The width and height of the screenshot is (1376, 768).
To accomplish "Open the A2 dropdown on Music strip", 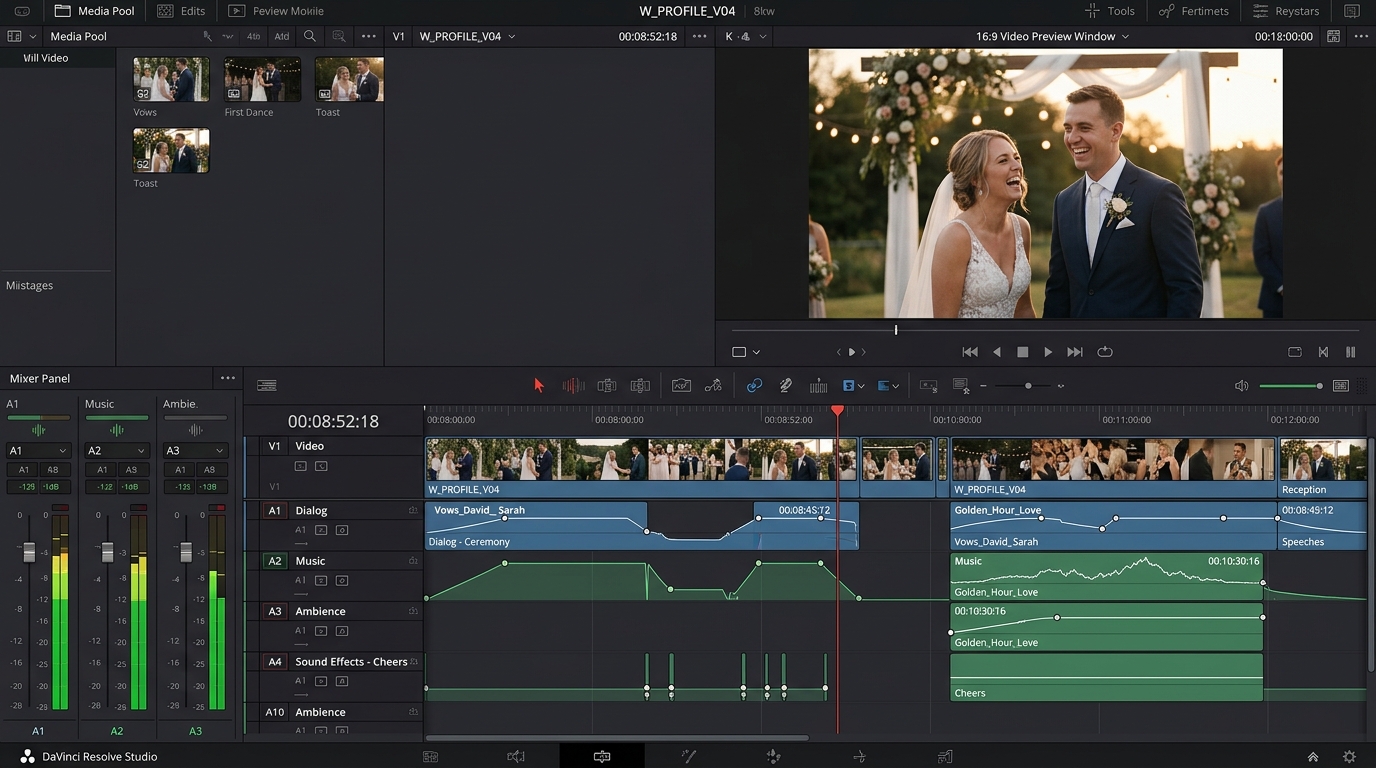I will 116,450.
